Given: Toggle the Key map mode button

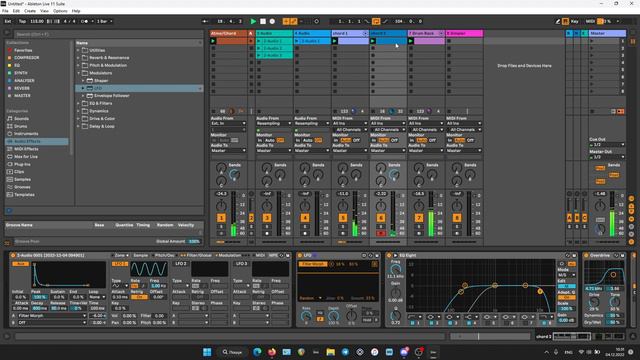Looking at the screenshot, I should [x=575, y=21].
